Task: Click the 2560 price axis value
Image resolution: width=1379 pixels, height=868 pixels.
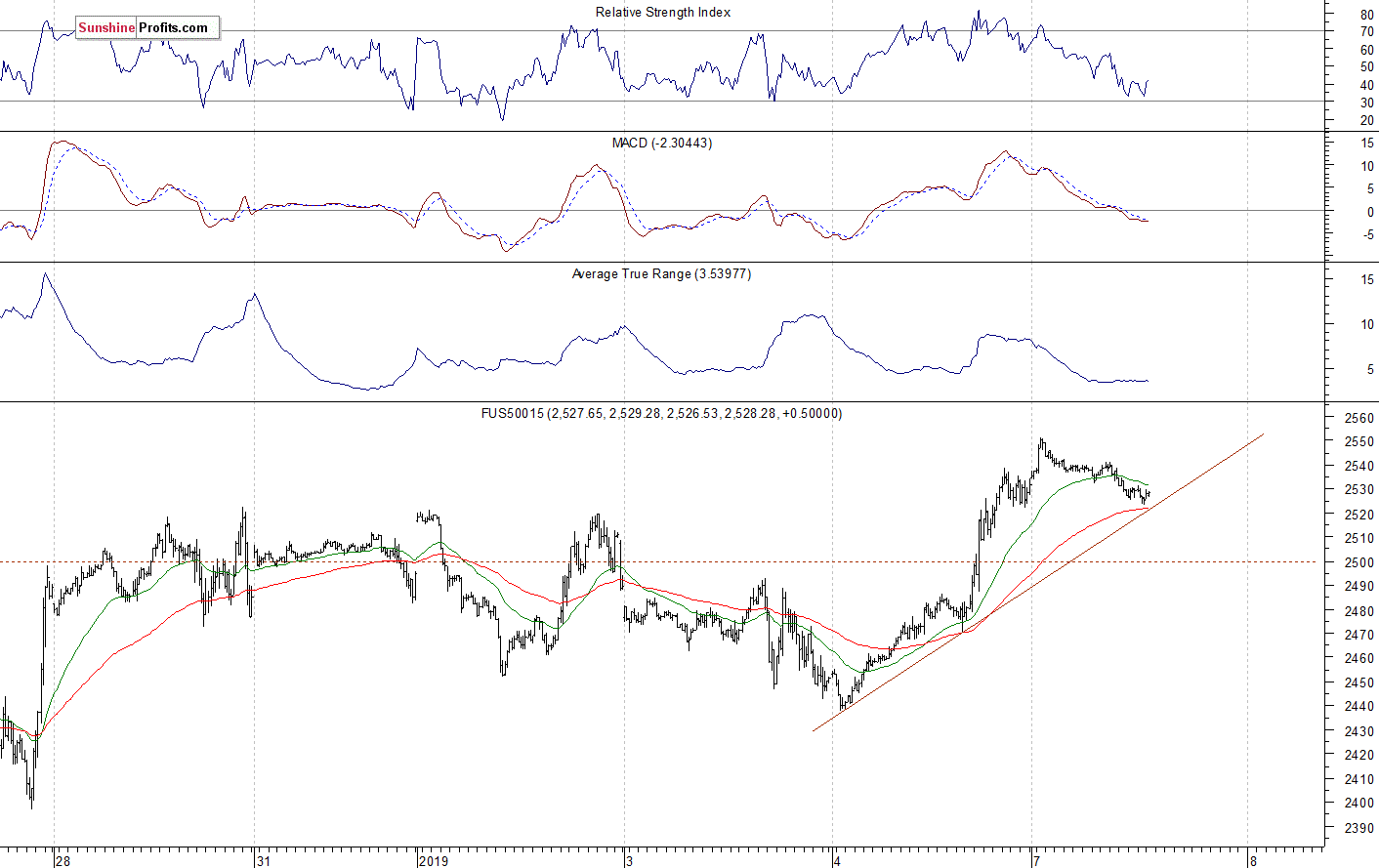Action: tap(1358, 418)
